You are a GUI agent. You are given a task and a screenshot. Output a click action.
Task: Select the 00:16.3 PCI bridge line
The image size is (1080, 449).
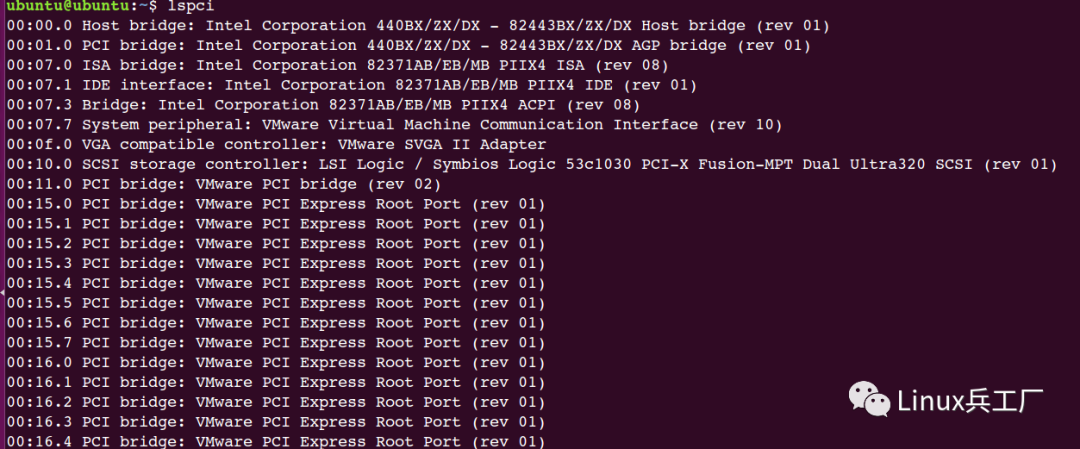pos(276,422)
